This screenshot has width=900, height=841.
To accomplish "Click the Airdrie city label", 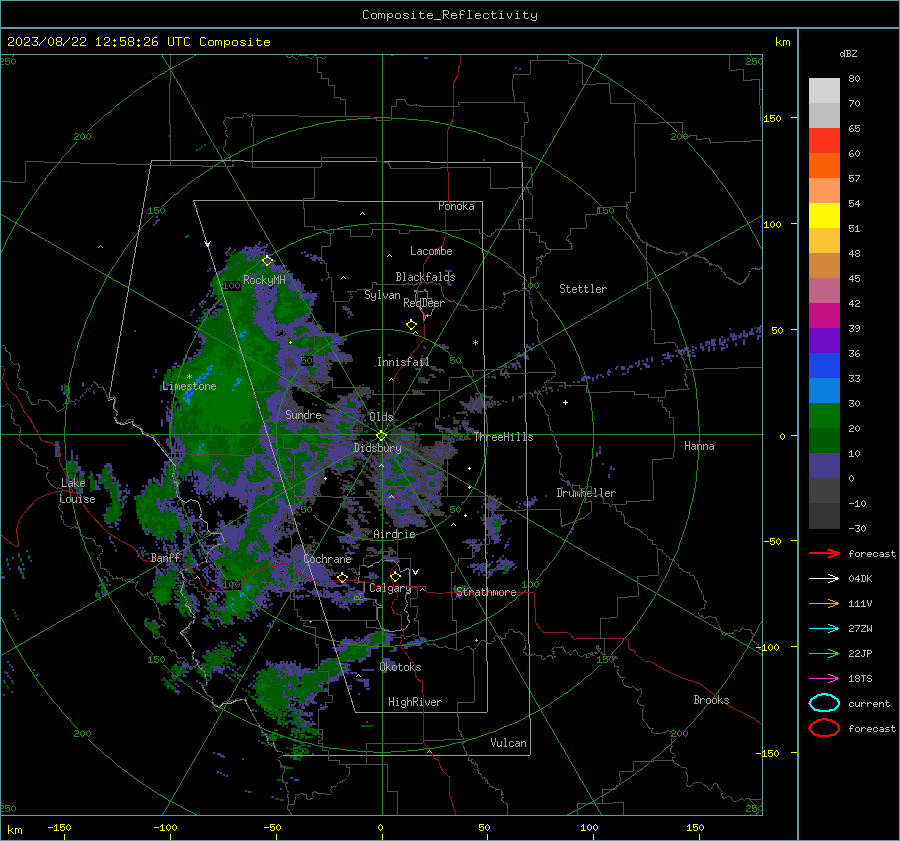I will [x=394, y=534].
